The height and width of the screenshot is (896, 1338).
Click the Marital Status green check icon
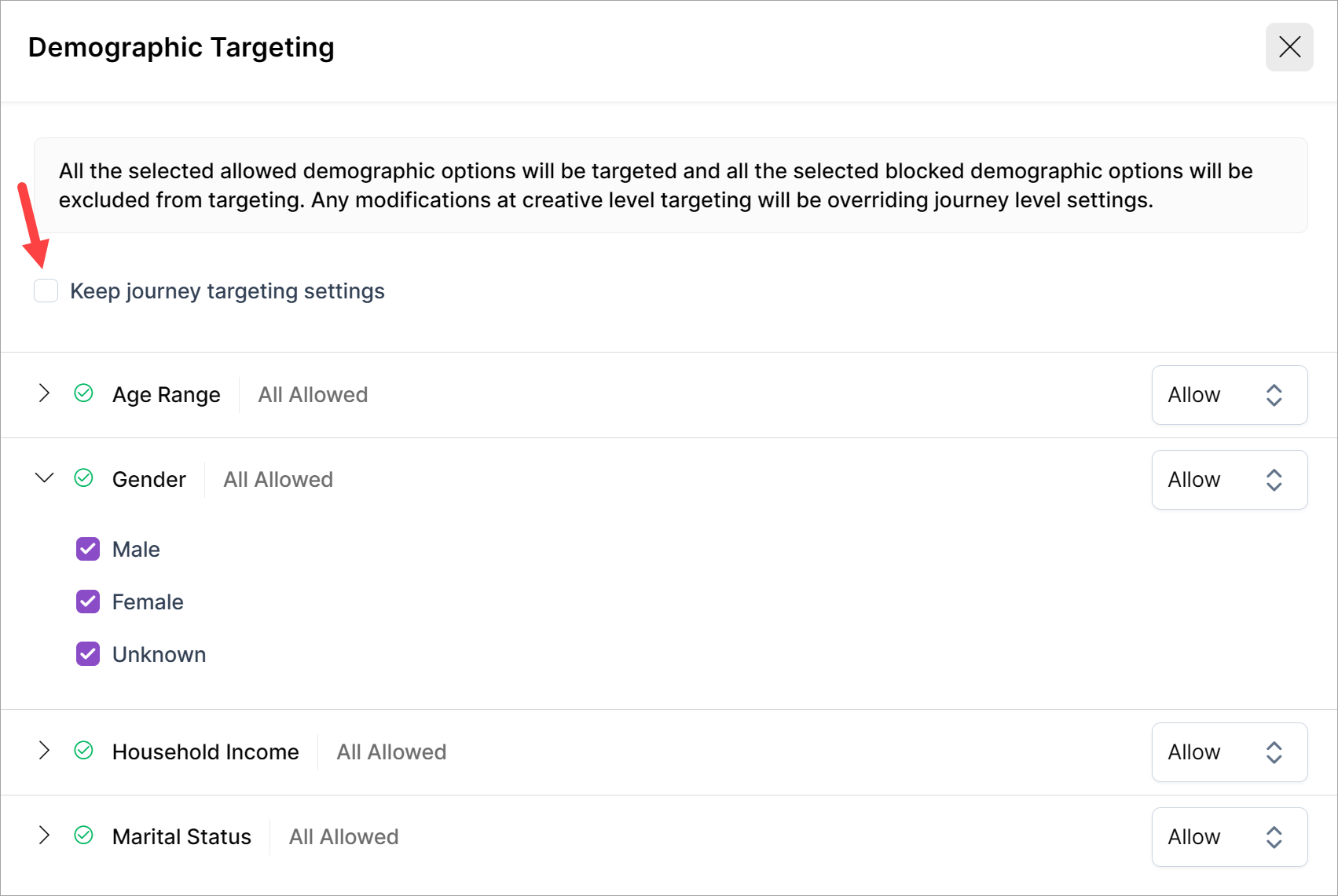pyautogui.click(x=83, y=836)
